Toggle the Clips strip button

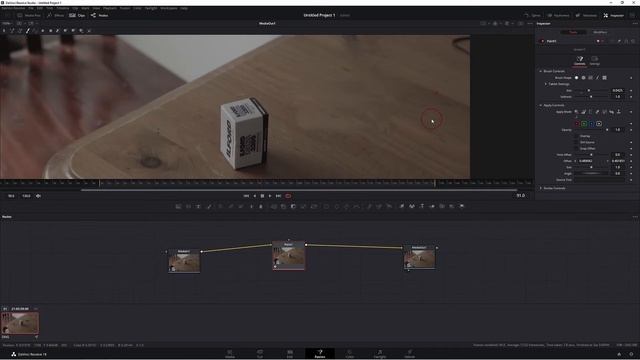coord(77,16)
